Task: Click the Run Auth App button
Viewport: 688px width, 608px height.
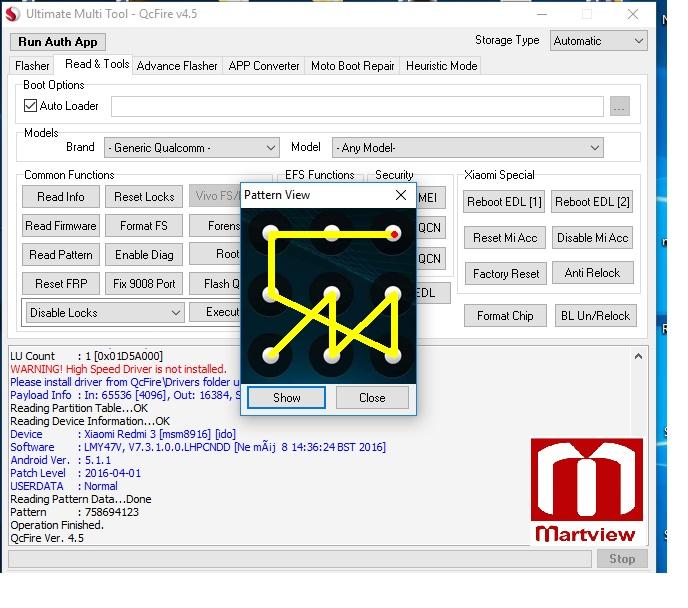Action: click(x=57, y=42)
